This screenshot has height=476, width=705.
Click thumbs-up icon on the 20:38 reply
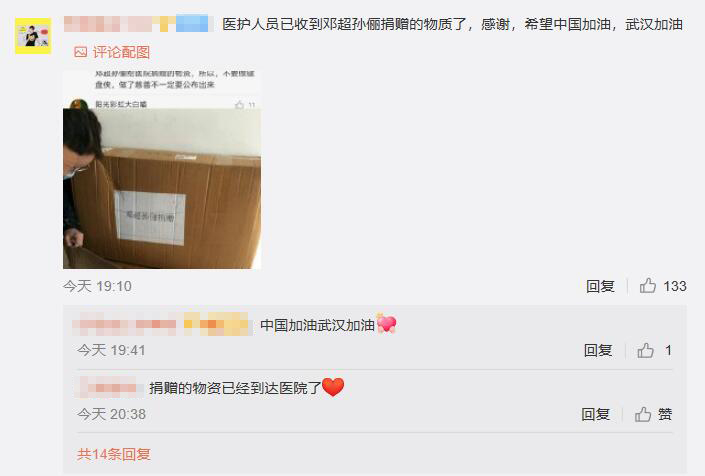coord(643,414)
